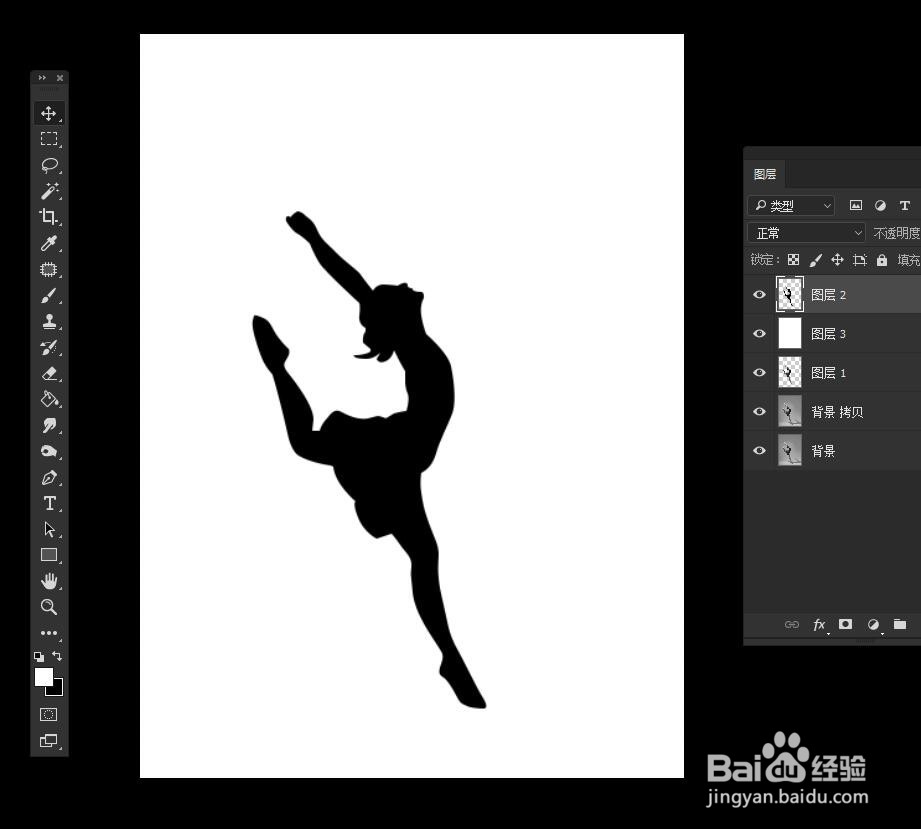Select the Eyedropper tool

(x=49, y=243)
